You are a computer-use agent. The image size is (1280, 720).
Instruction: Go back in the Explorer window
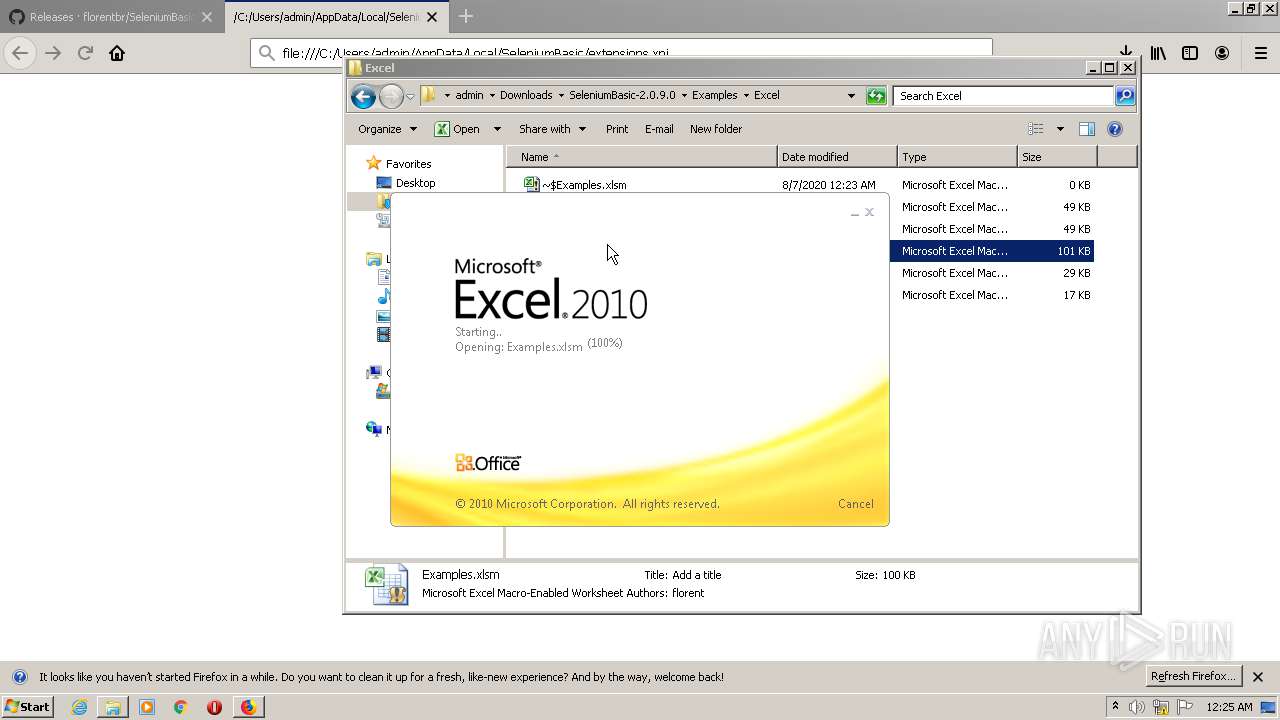click(363, 96)
